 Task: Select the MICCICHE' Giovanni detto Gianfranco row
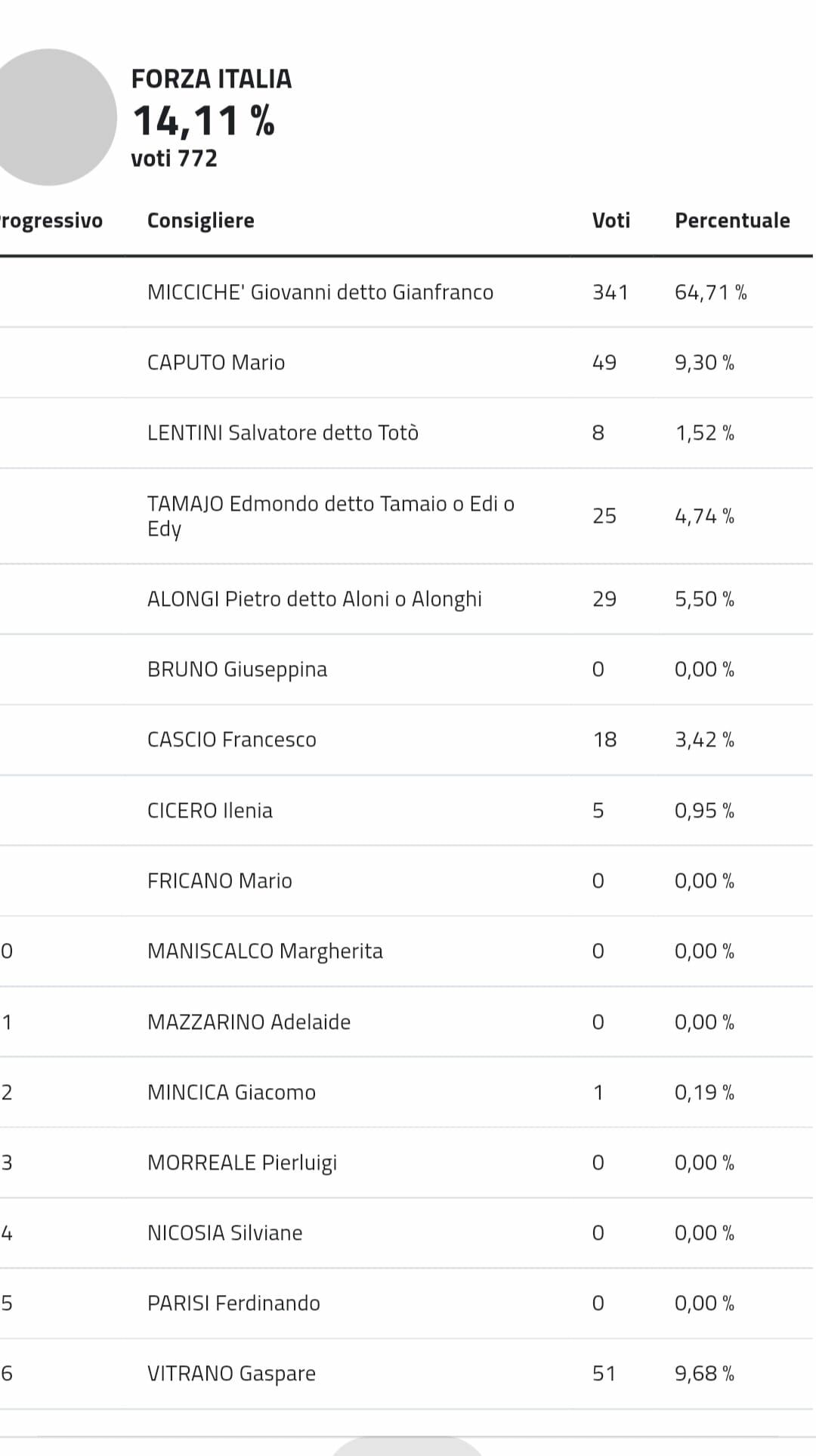406,292
